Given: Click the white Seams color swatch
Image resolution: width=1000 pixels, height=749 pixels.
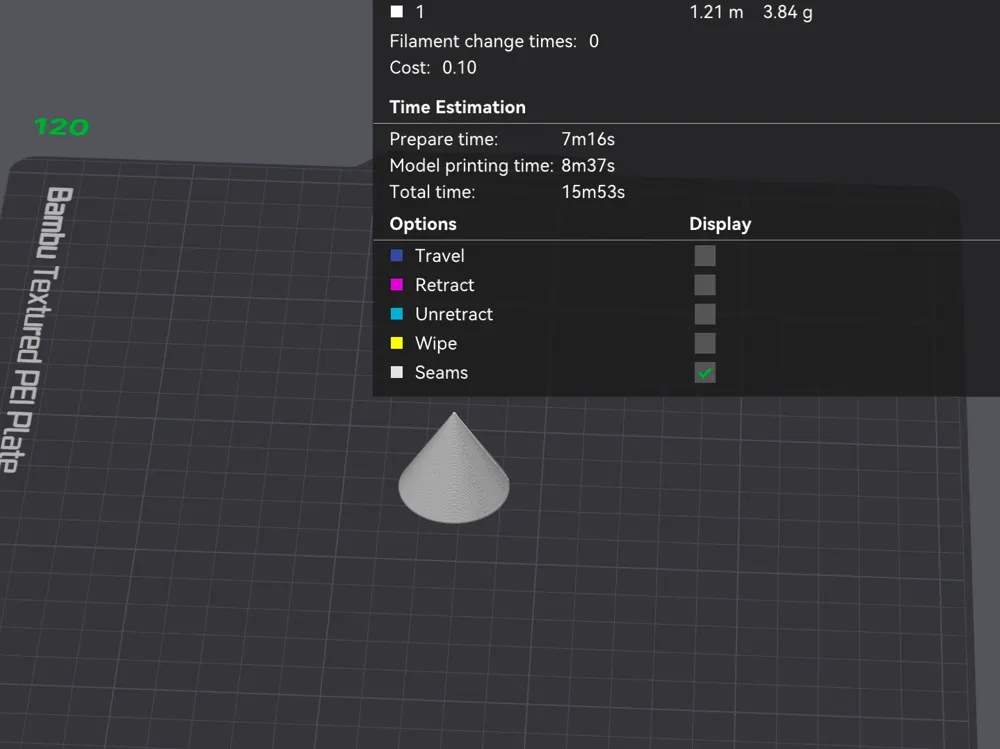Looking at the screenshot, I should [397, 372].
